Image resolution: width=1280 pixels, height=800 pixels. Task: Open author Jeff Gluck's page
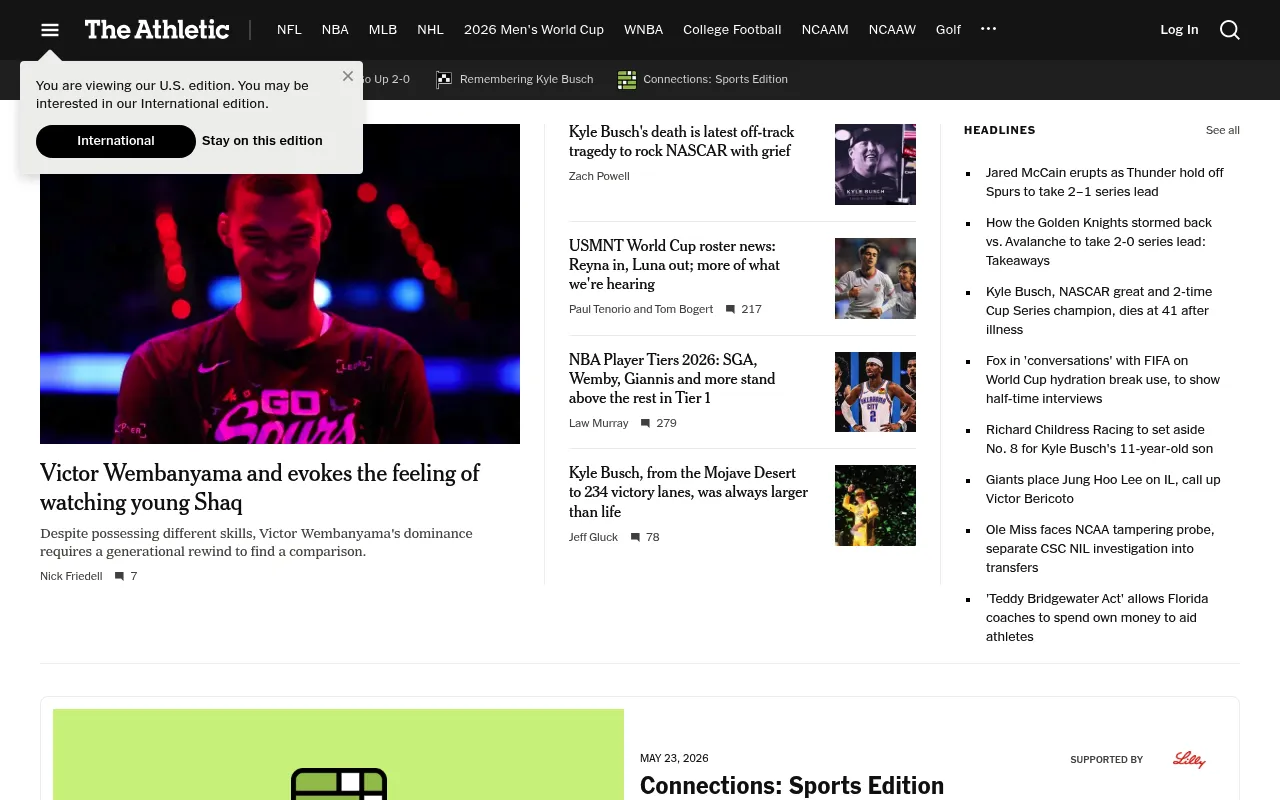click(593, 537)
